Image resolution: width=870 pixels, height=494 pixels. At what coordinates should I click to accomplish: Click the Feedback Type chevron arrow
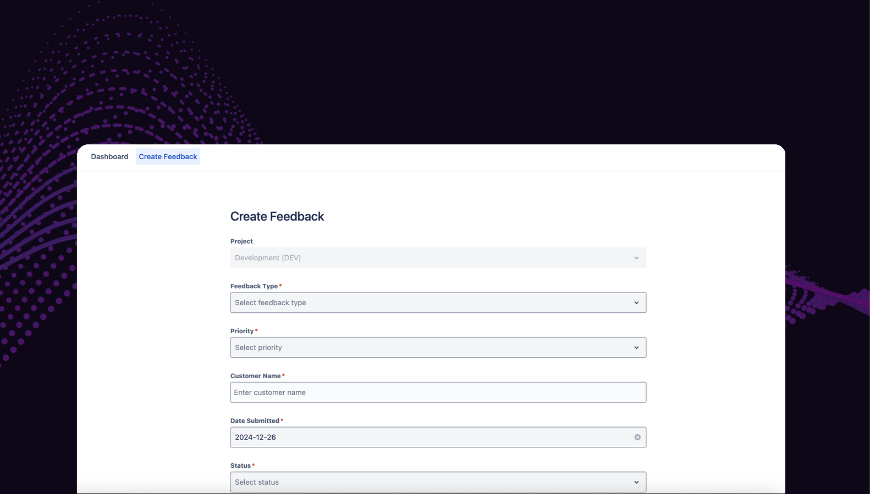636,302
